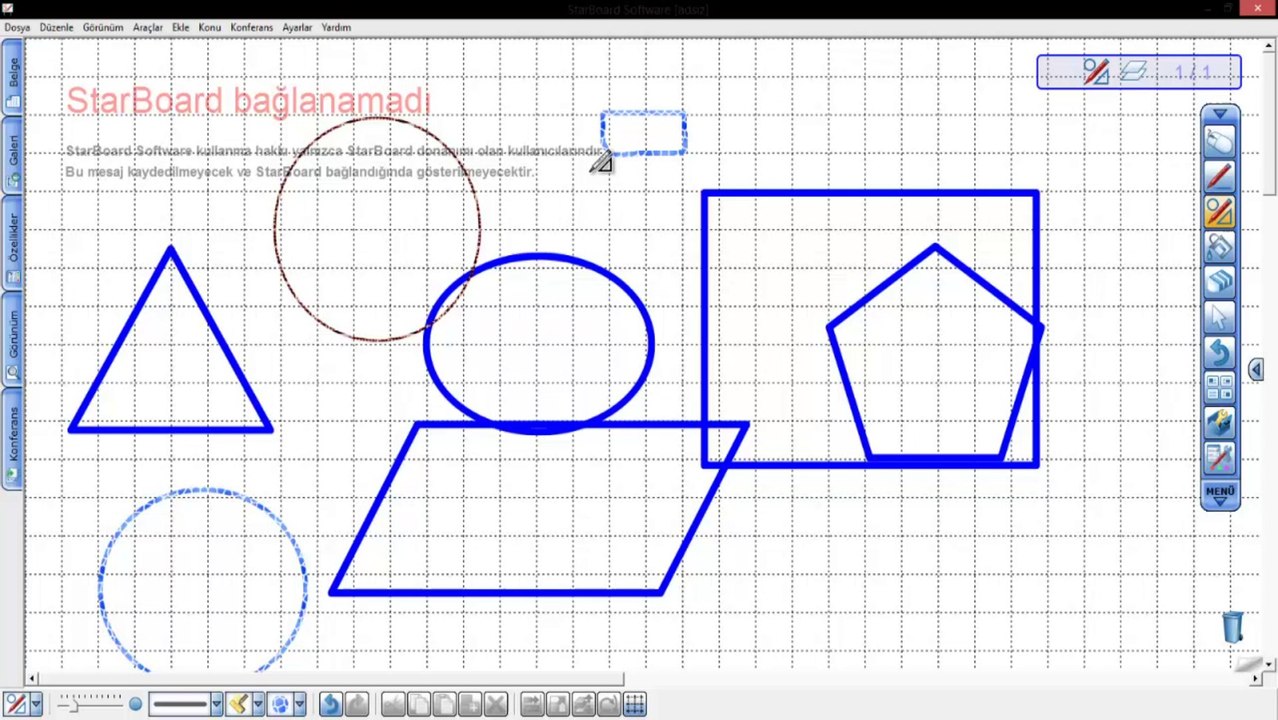This screenshot has height=720, width=1278.
Task: Open the toolbox accessories icon
Action: click(1220, 423)
